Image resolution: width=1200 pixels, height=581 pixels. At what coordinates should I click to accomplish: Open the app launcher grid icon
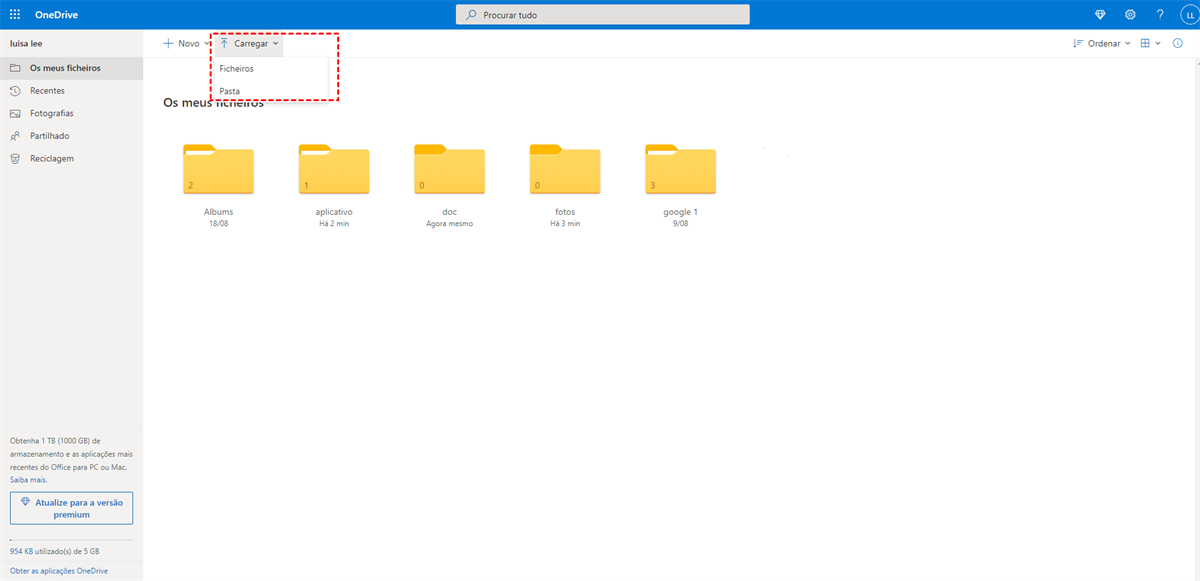[15, 15]
